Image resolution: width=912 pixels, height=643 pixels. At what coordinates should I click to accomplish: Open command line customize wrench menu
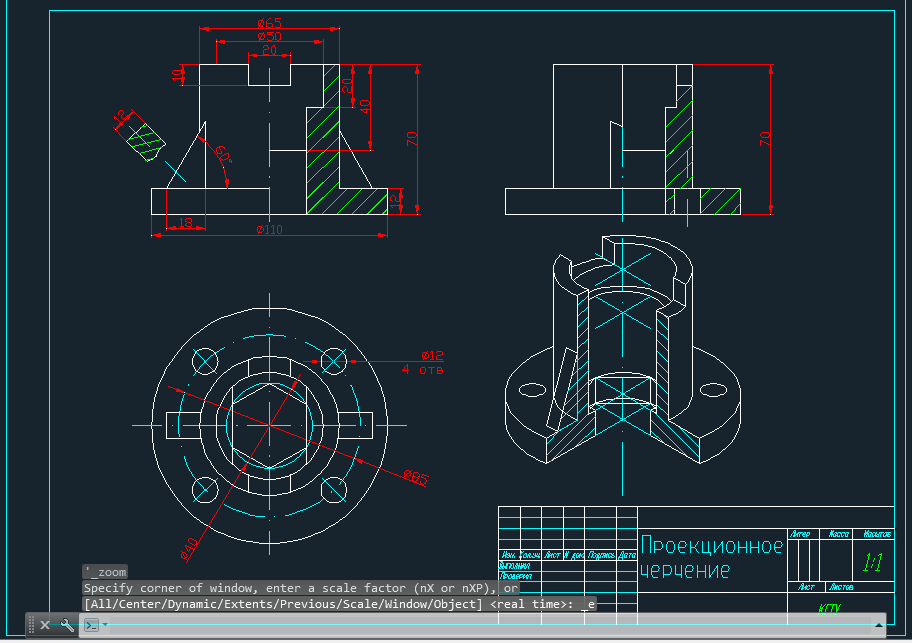click(x=67, y=626)
